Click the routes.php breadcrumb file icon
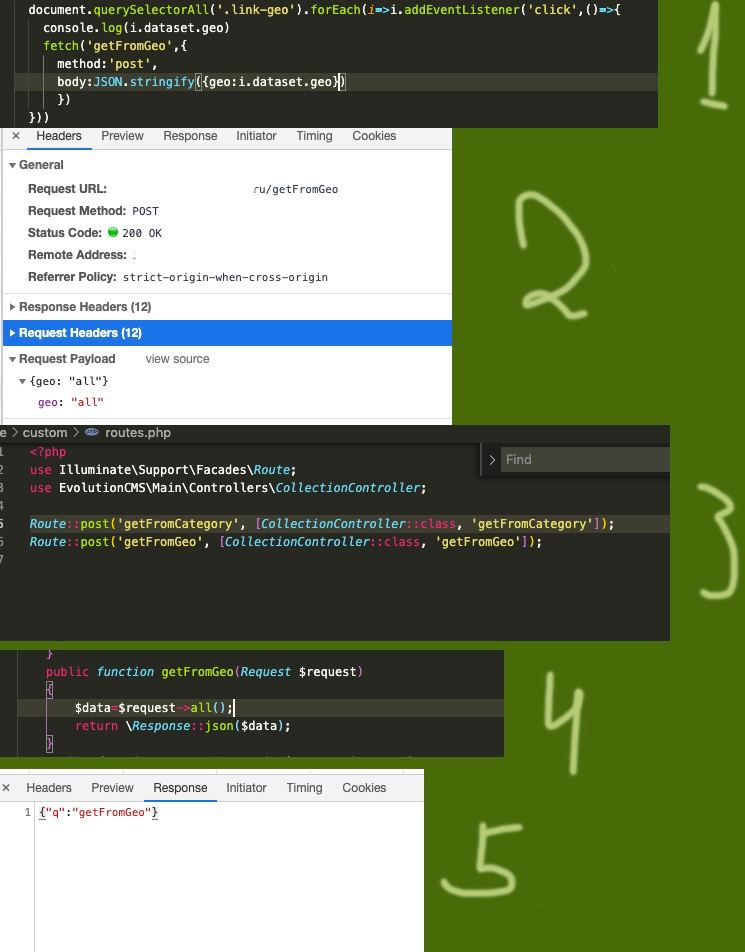Screen dimensions: 745x952 [92, 432]
